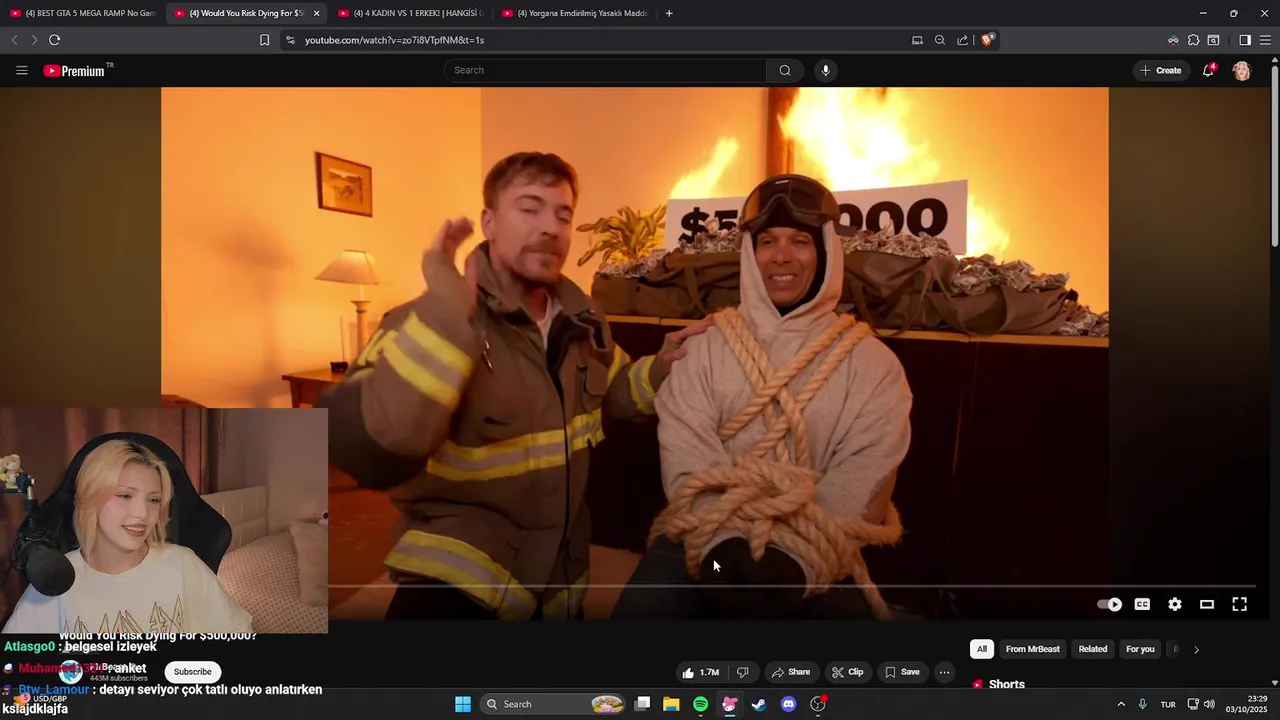This screenshot has width=1280, height=720.
Task: Close the Would You Risk Dying tab
Action: coord(317,13)
